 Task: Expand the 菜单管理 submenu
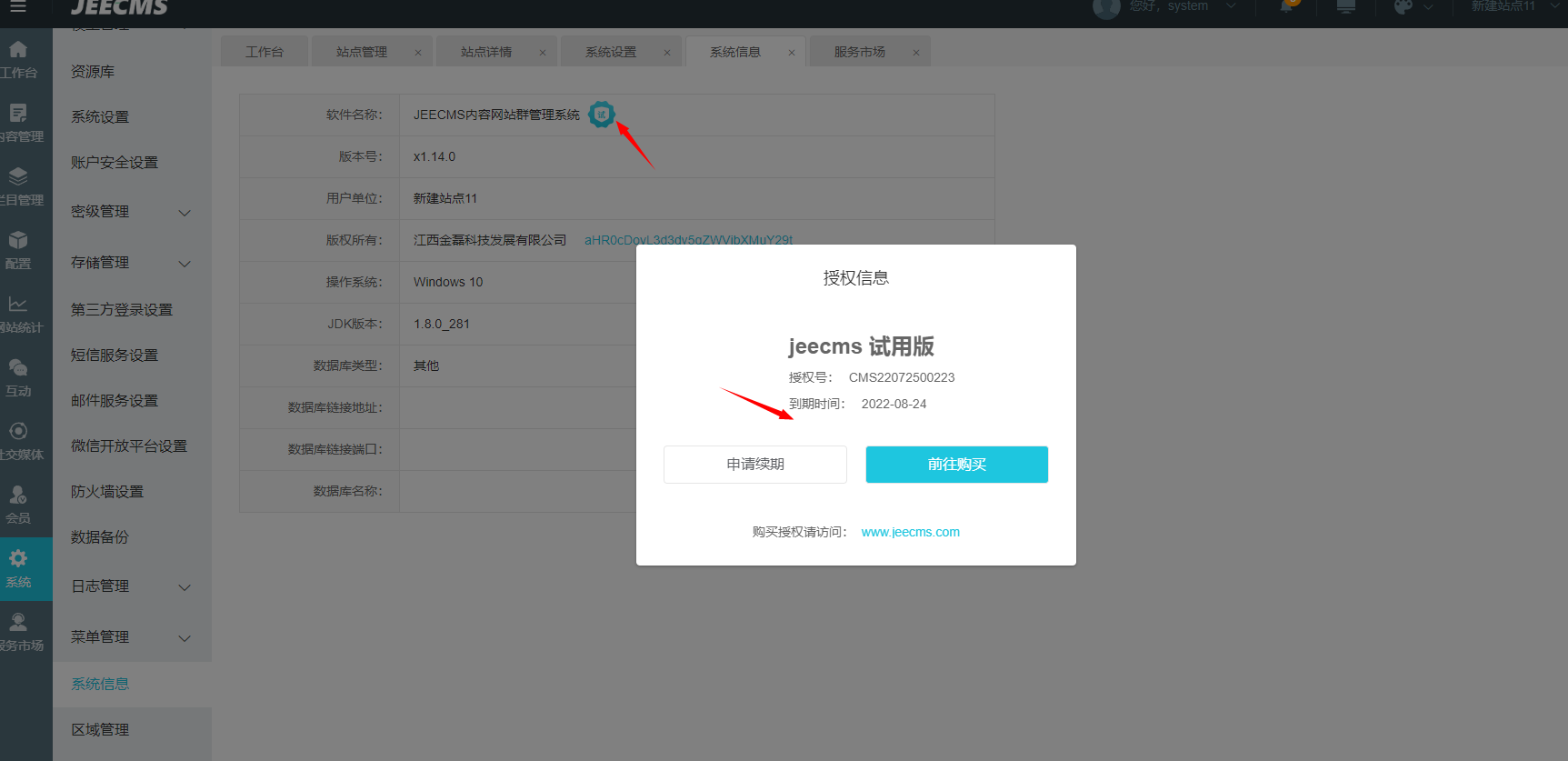[185, 638]
